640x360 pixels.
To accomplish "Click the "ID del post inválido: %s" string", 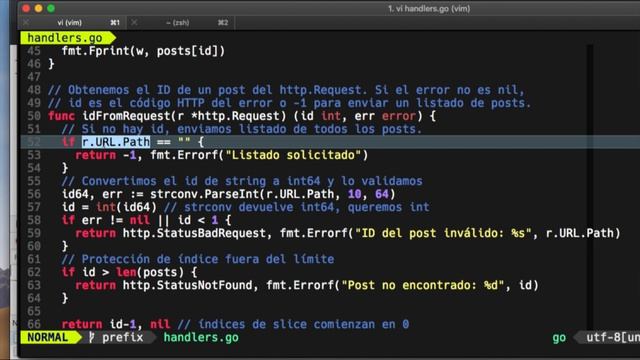I will [443, 233].
